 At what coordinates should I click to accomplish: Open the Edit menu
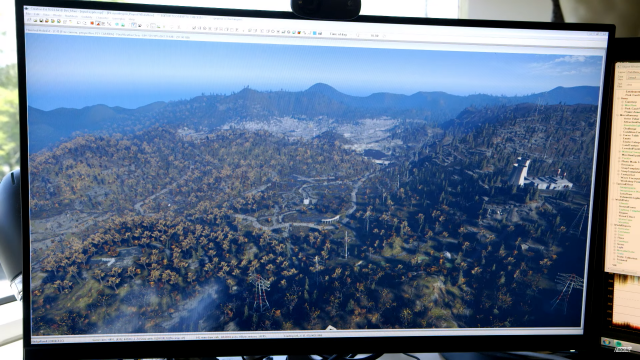coord(36,14)
